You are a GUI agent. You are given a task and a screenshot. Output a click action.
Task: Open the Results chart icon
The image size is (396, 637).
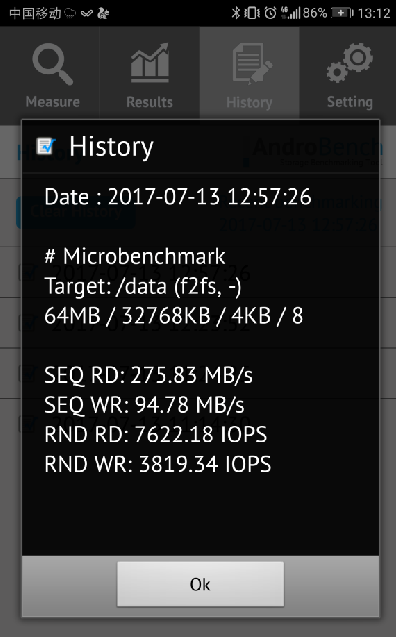(149, 63)
